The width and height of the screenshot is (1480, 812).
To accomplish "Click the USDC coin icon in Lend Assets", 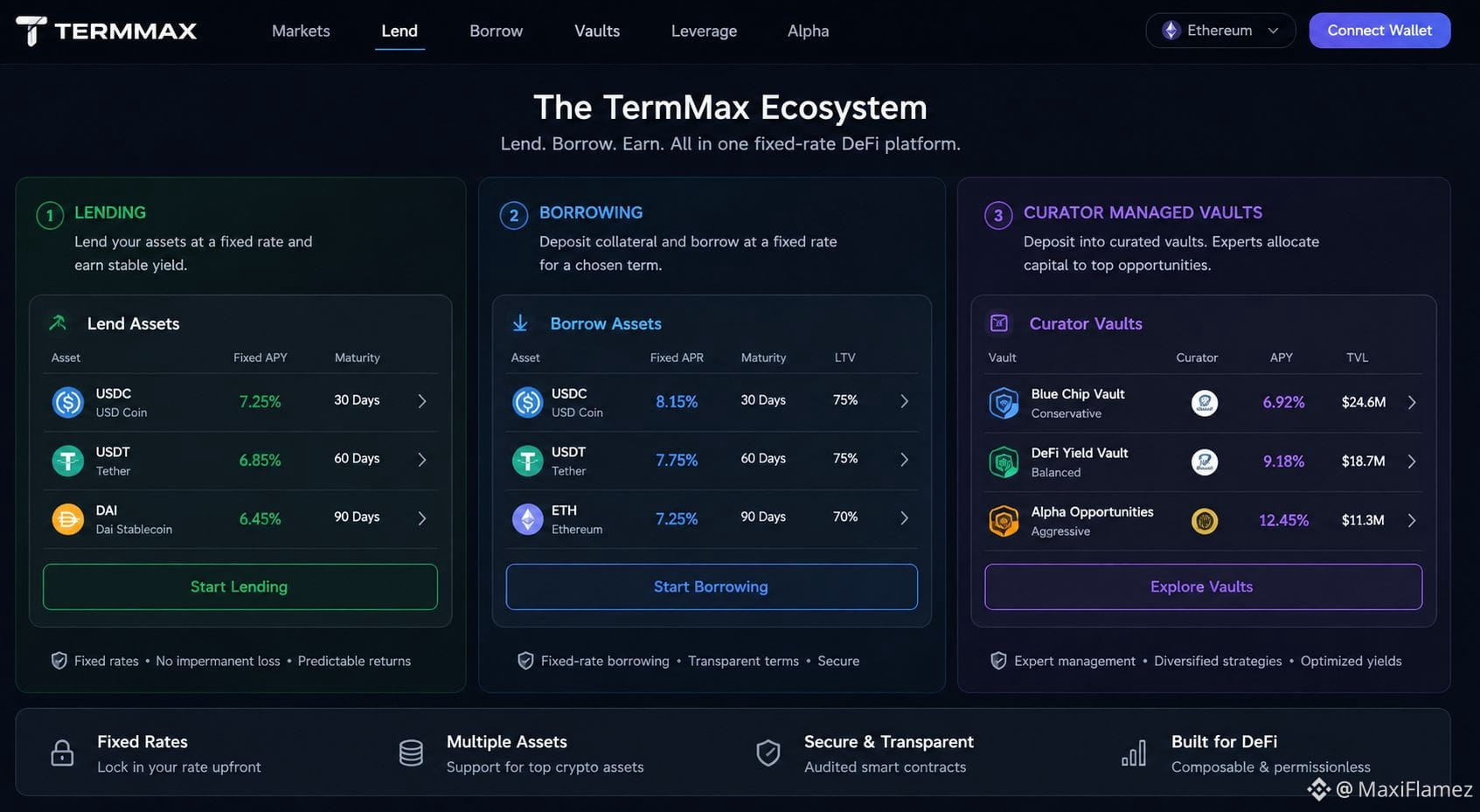I will pos(68,402).
